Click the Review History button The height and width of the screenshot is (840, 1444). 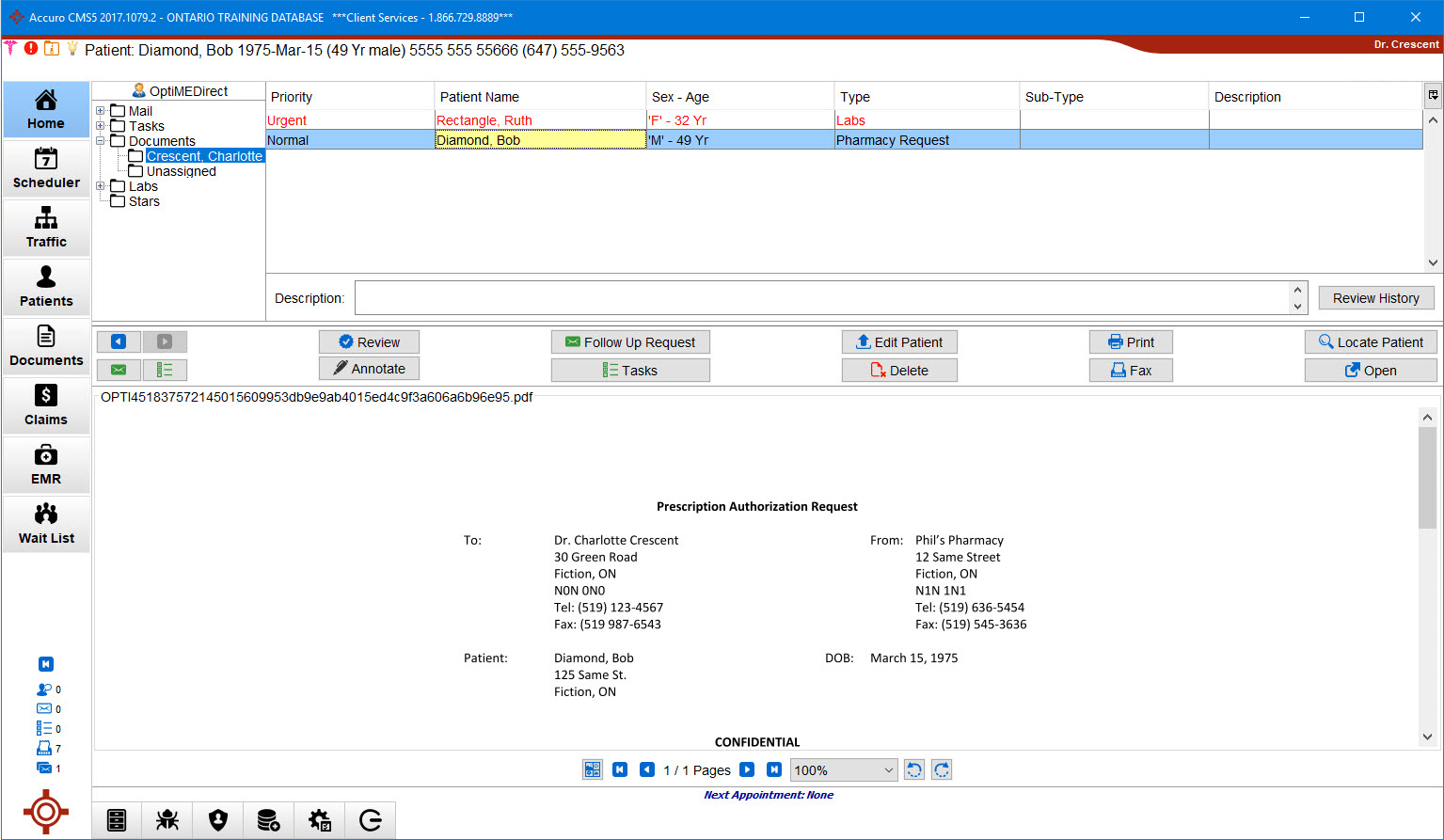click(1375, 298)
